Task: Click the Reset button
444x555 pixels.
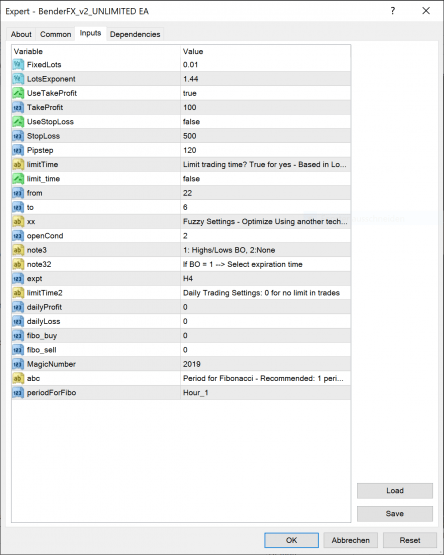Action: (x=410, y=540)
